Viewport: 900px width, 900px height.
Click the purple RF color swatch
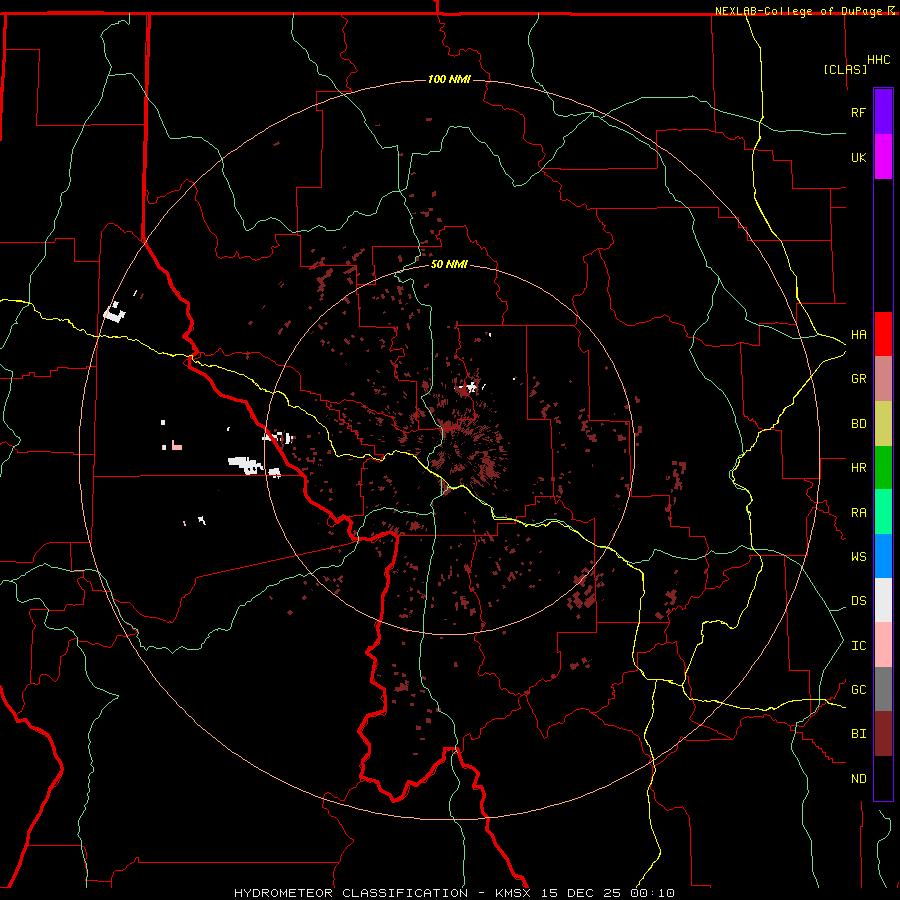[883, 112]
